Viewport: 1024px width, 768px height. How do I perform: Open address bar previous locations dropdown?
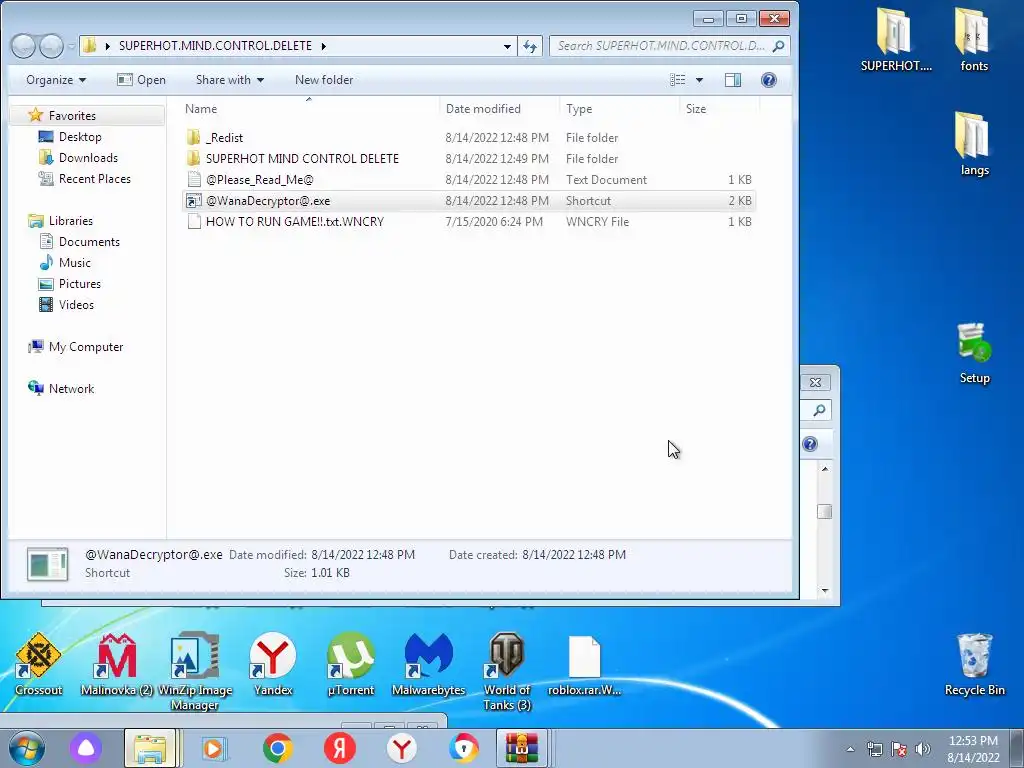point(507,46)
